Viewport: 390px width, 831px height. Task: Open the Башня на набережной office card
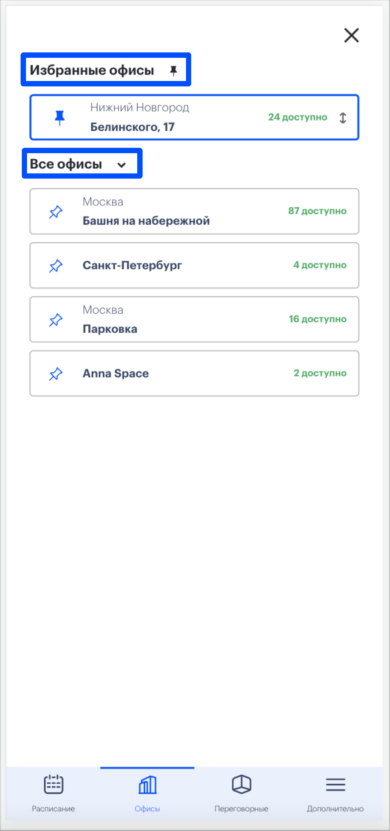194,211
